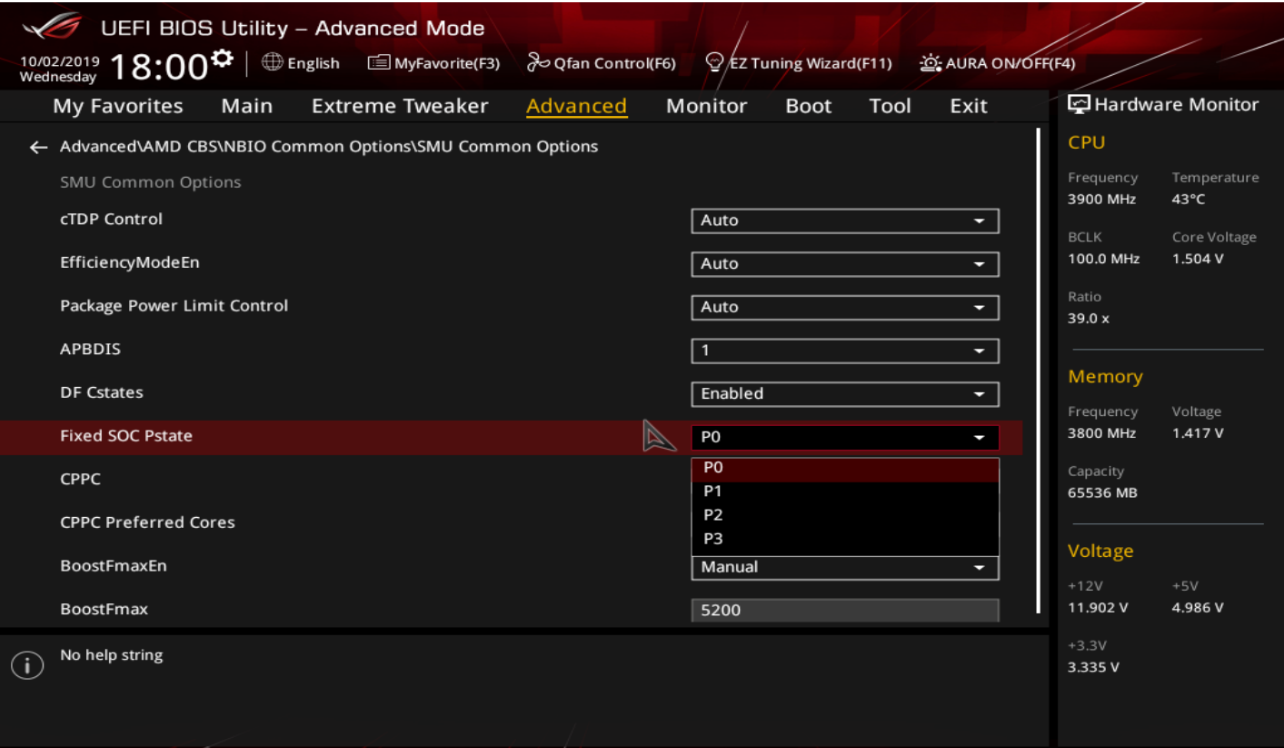Click Ratio value 39.0 x
This screenshot has height=748, width=1284.
(x=1089, y=319)
